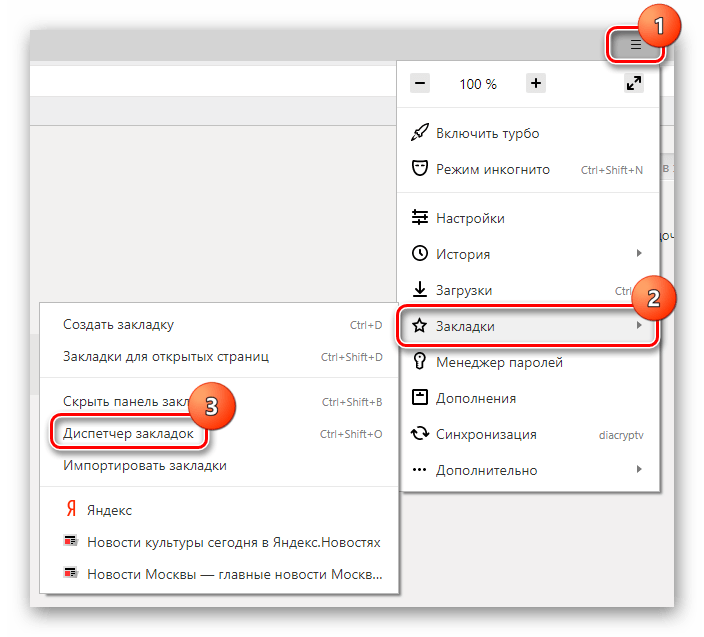Select Включить турбо menu entry
Screen dimensions: 704x637
tap(528, 133)
